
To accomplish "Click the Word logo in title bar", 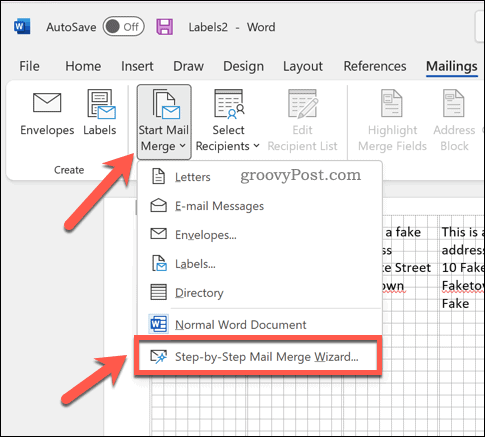I will point(22,26).
